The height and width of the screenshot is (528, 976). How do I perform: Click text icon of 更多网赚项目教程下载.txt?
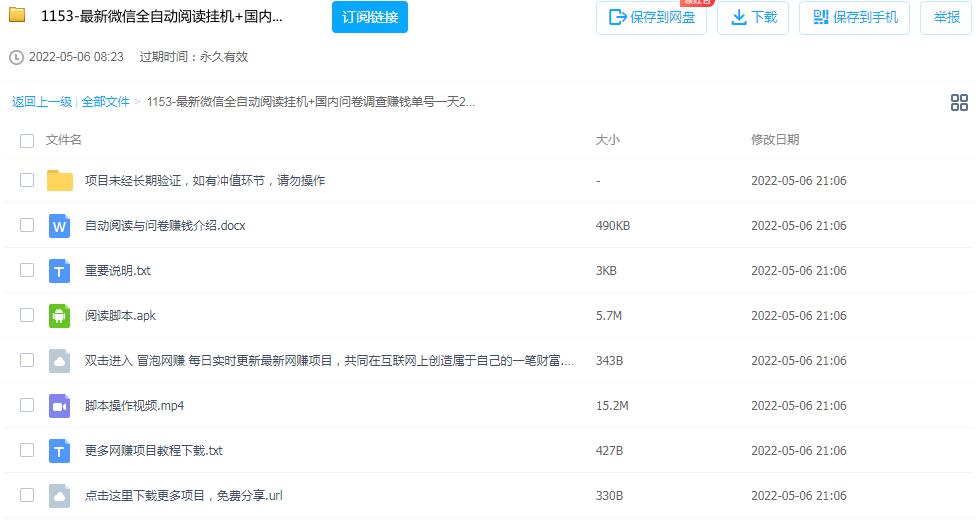(59, 451)
